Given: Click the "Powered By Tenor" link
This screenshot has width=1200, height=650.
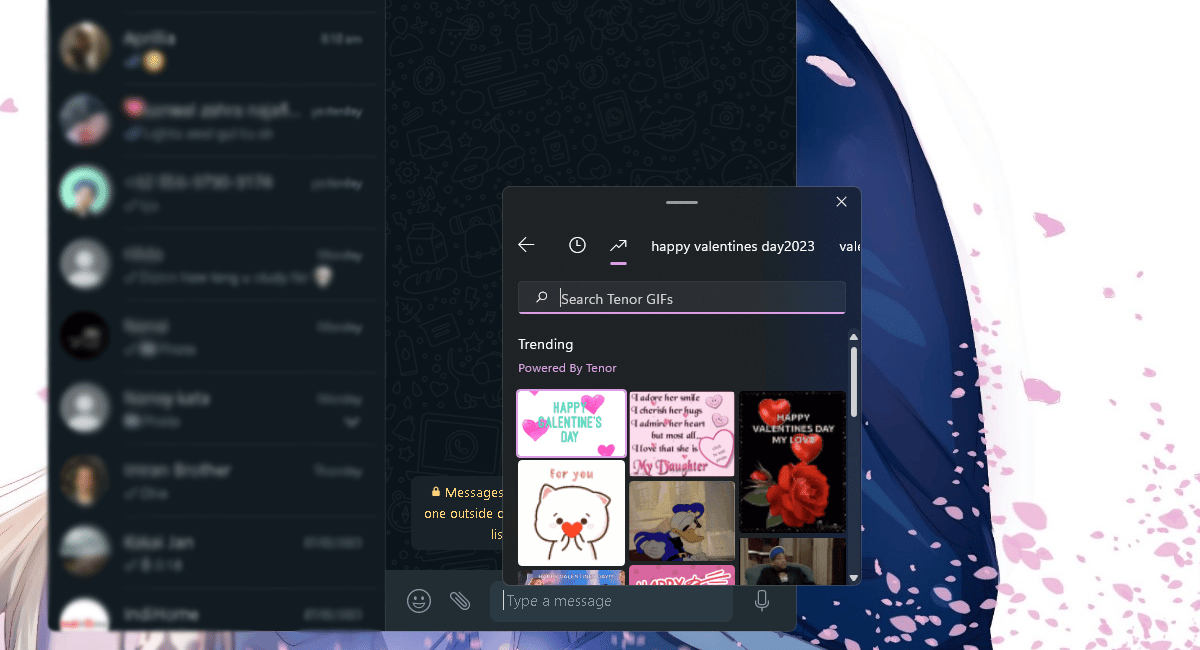Looking at the screenshot, I should [x=567, y=368].
